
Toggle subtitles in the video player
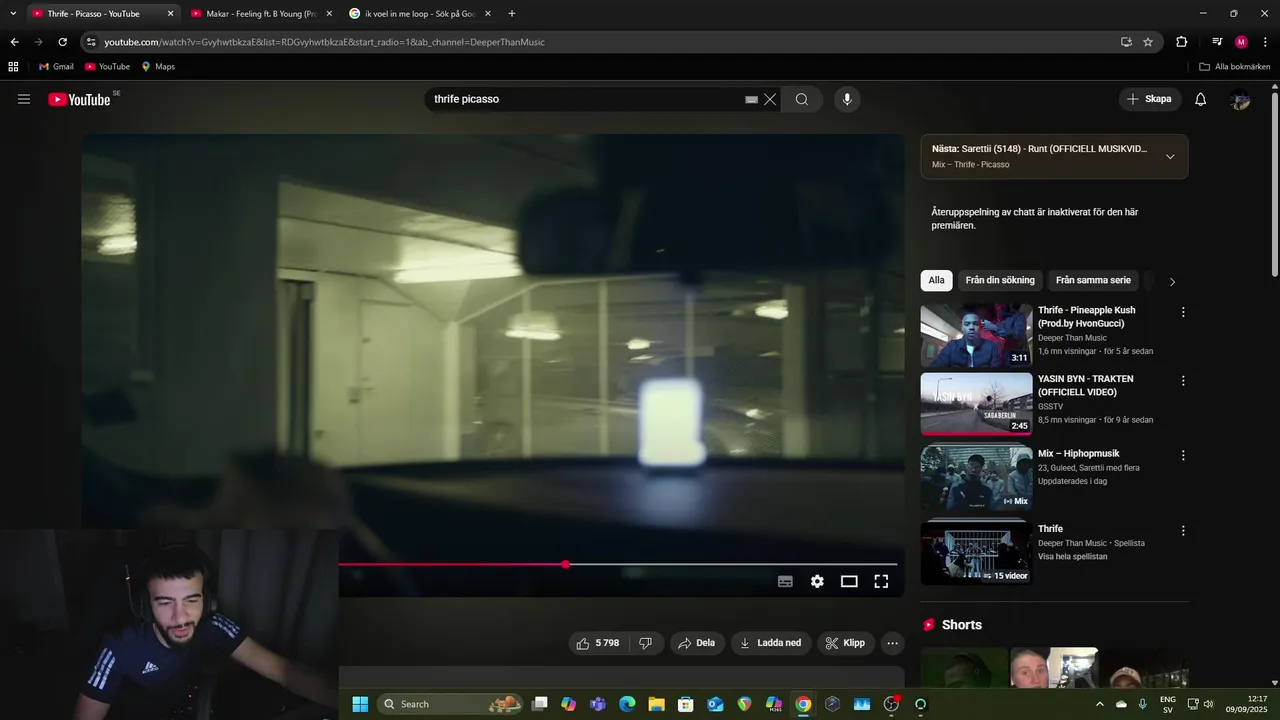[x=785, y=581]
